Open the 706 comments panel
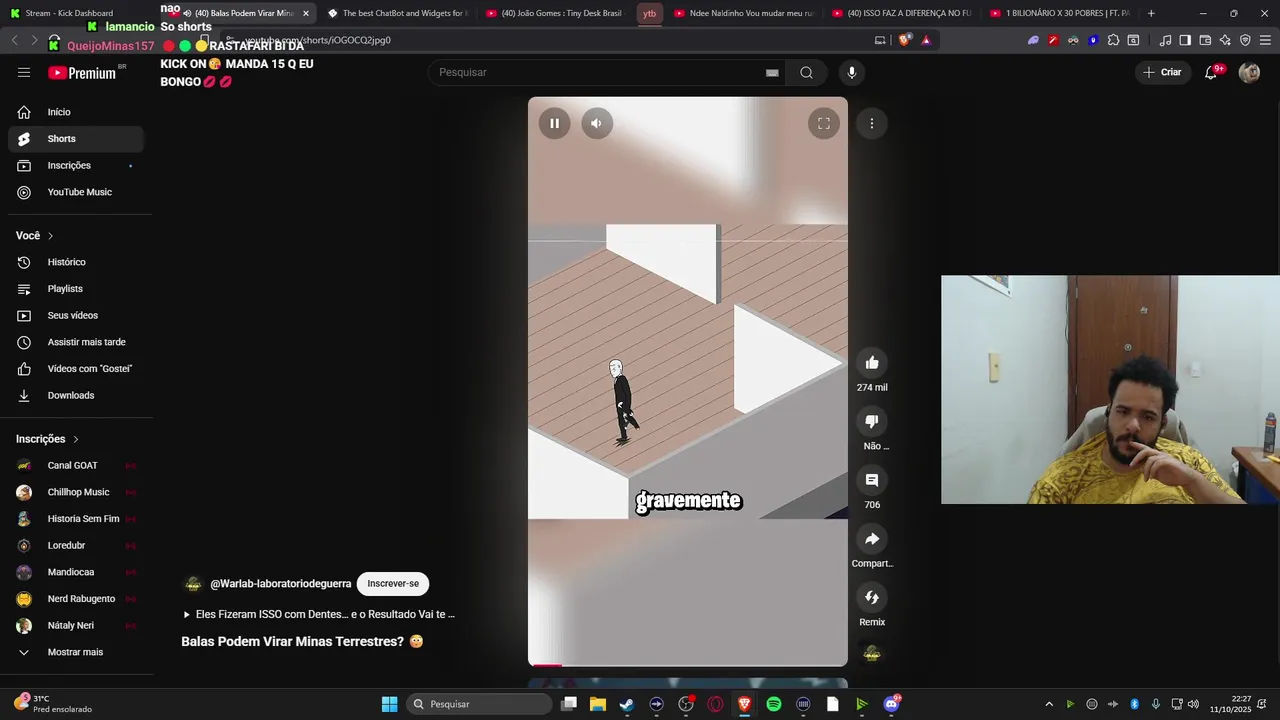Screen dimensions: 1280x720 872,480
